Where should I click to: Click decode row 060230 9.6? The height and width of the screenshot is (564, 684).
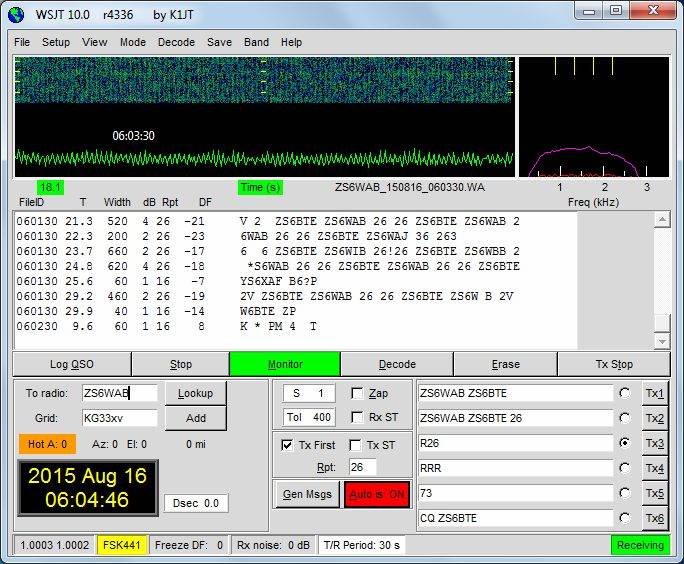[x=167, y=326]
